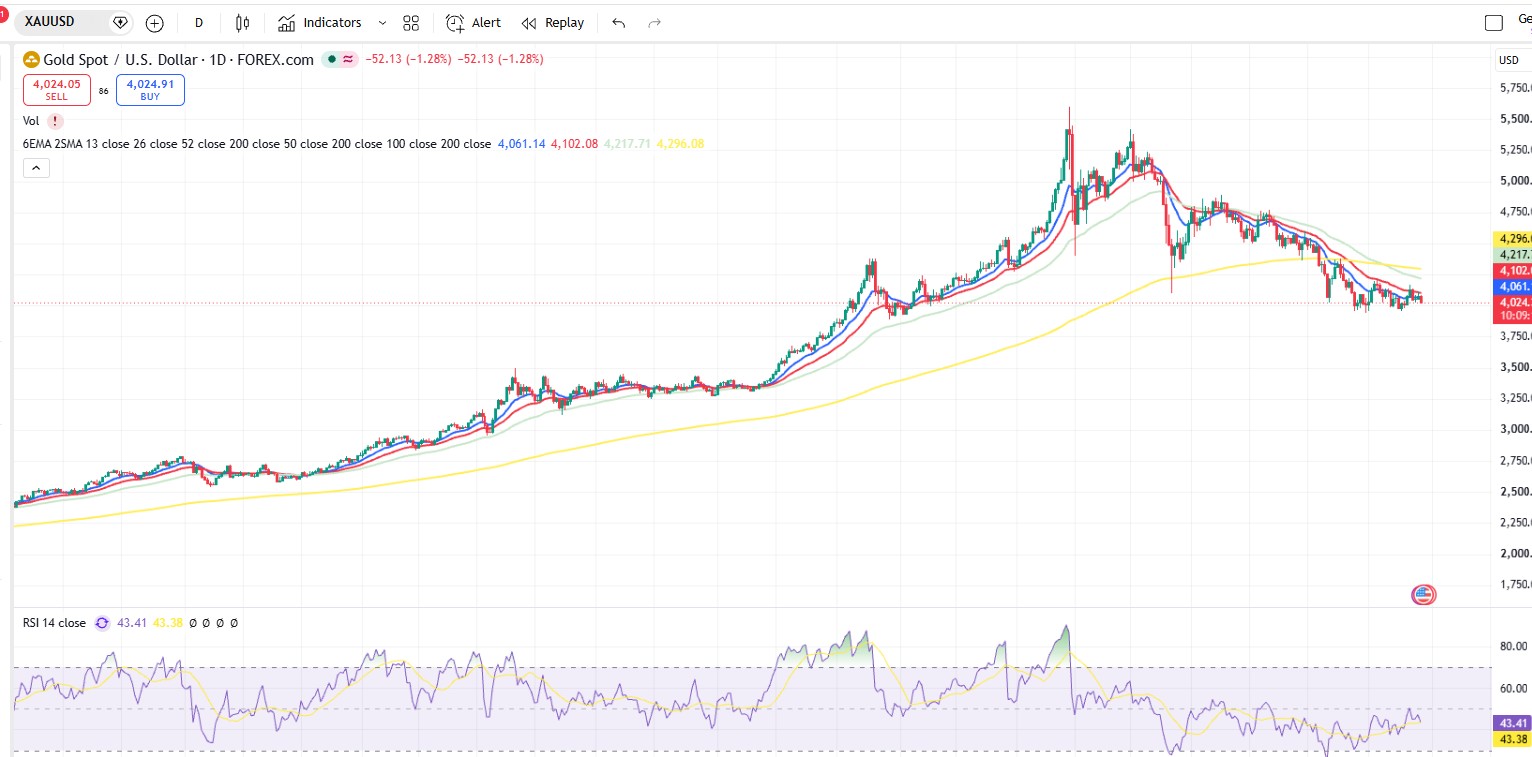Open the layout selection square icon
The width and height of the screenshot is (1532, 757).
(x=1494, y=23)
